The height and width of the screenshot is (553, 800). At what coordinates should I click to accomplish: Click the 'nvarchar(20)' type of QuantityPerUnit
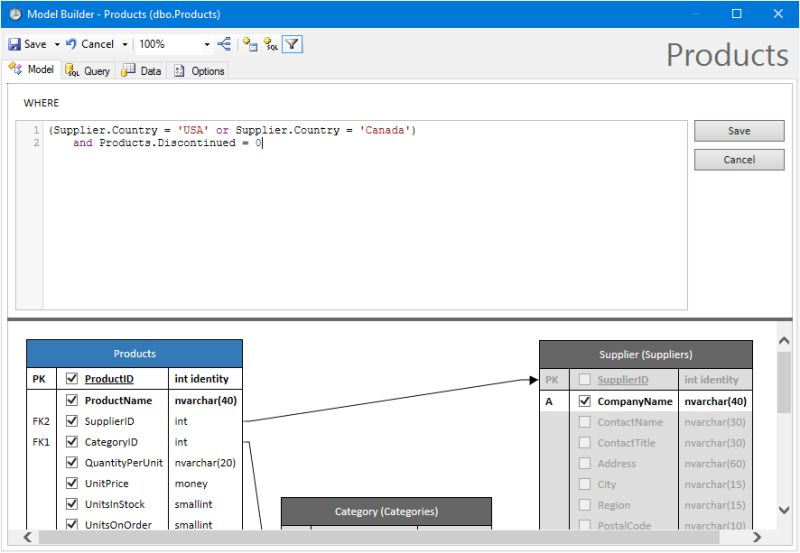point(205,463)
